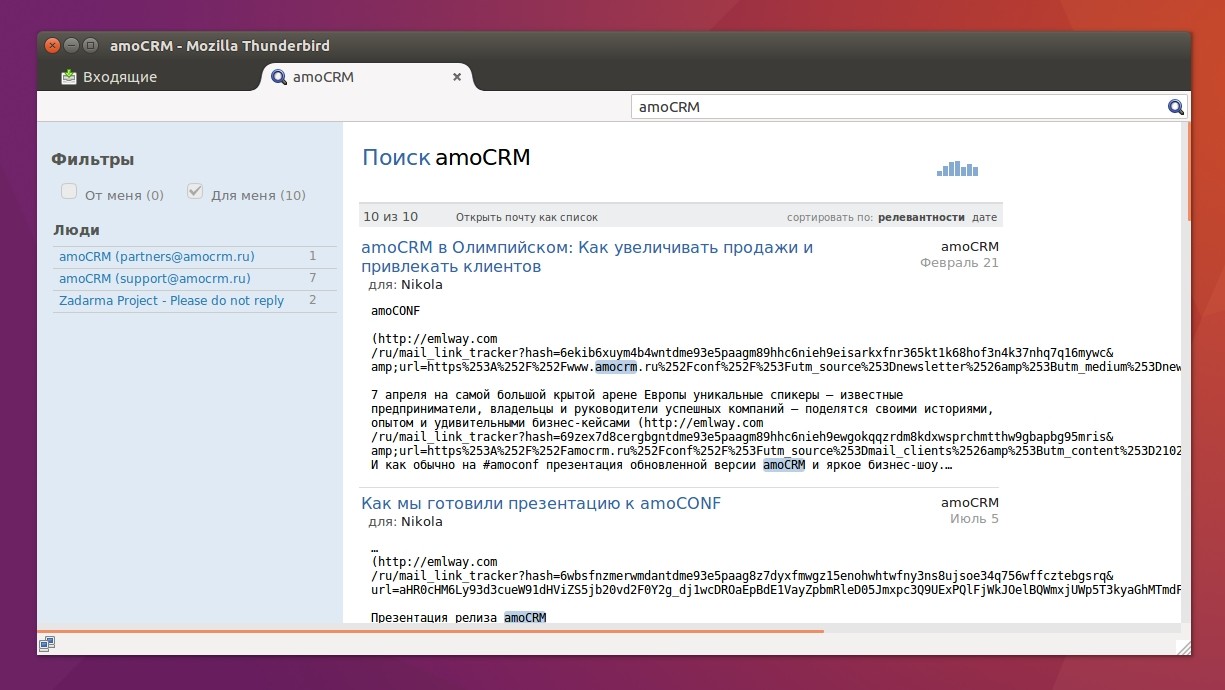Click the #amoconf line in first message preview
1225x690 pixels.
point(661,465)
